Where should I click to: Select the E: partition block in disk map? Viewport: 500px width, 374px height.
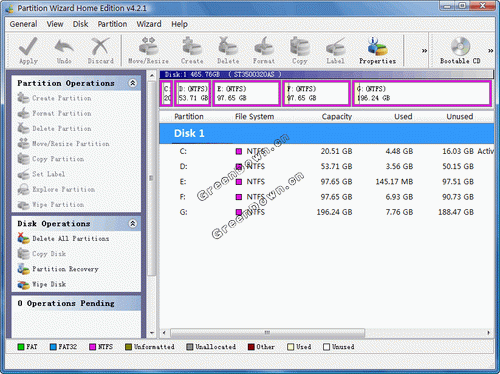(x=246, y=94)
